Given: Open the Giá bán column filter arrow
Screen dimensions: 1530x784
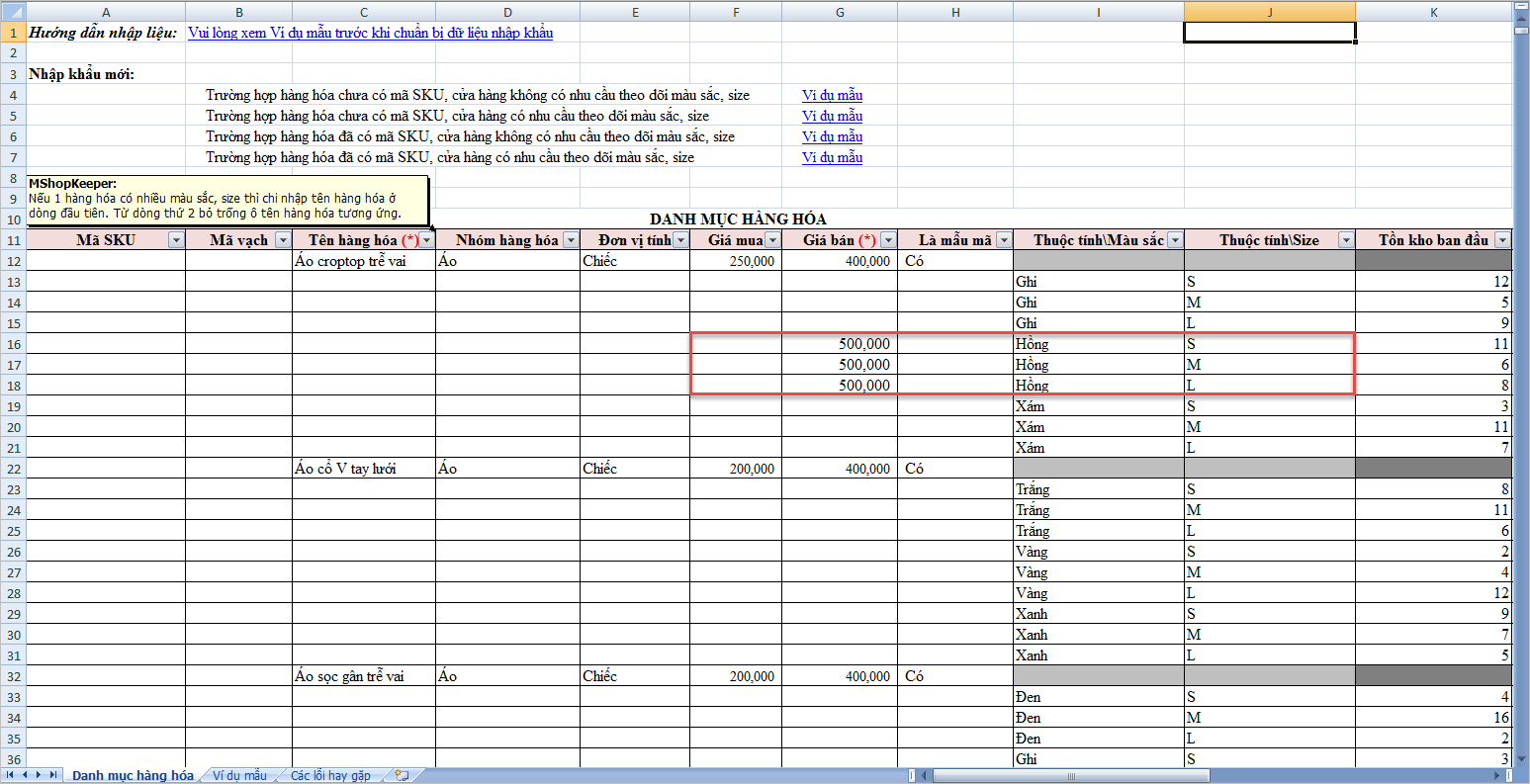Looking at the screenshot, I should coord(888,240).
